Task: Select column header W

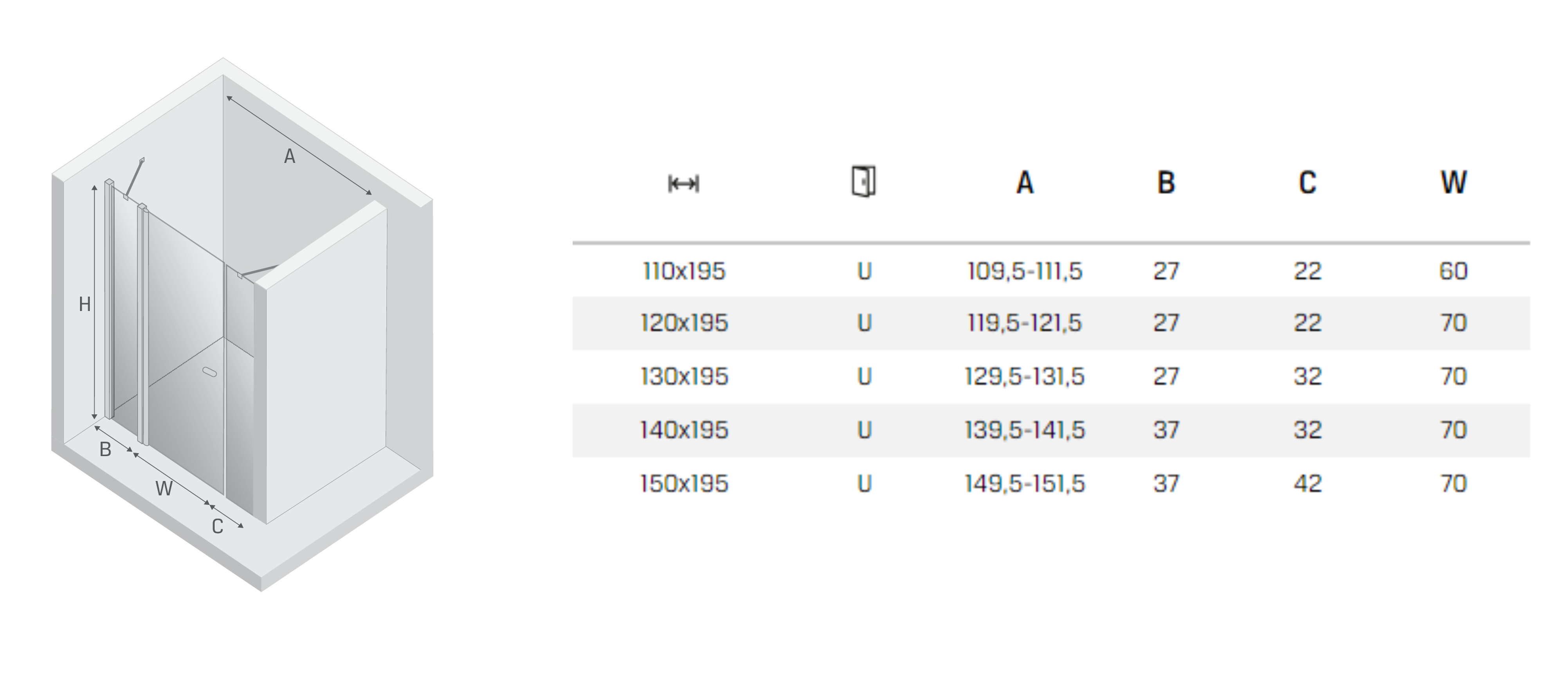Action: (x=1454, y=183)
